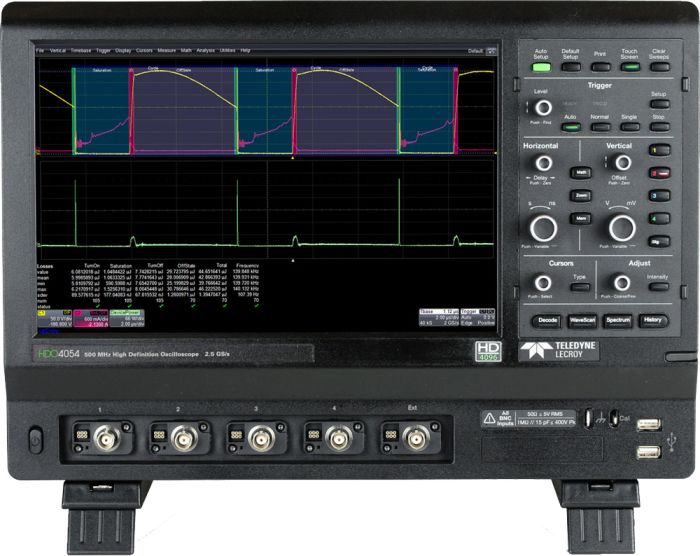Viewport: 700px width, 556px height.
Task: Select the Single trigger mode button
Action: (629, 127)
